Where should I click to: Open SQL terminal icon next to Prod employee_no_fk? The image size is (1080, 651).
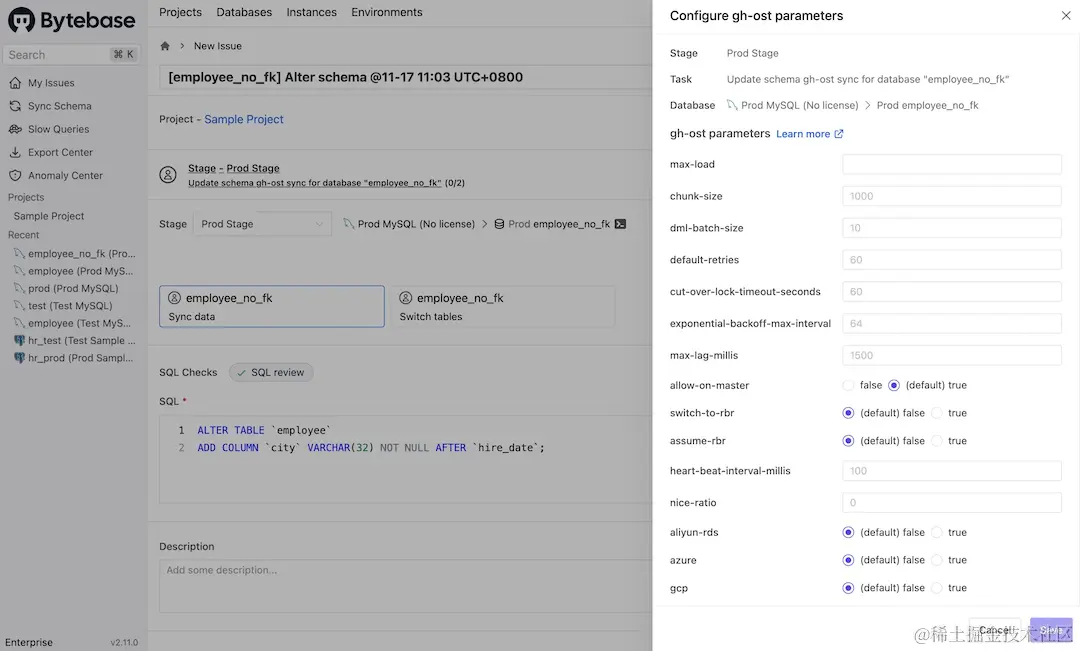point(620,224)
